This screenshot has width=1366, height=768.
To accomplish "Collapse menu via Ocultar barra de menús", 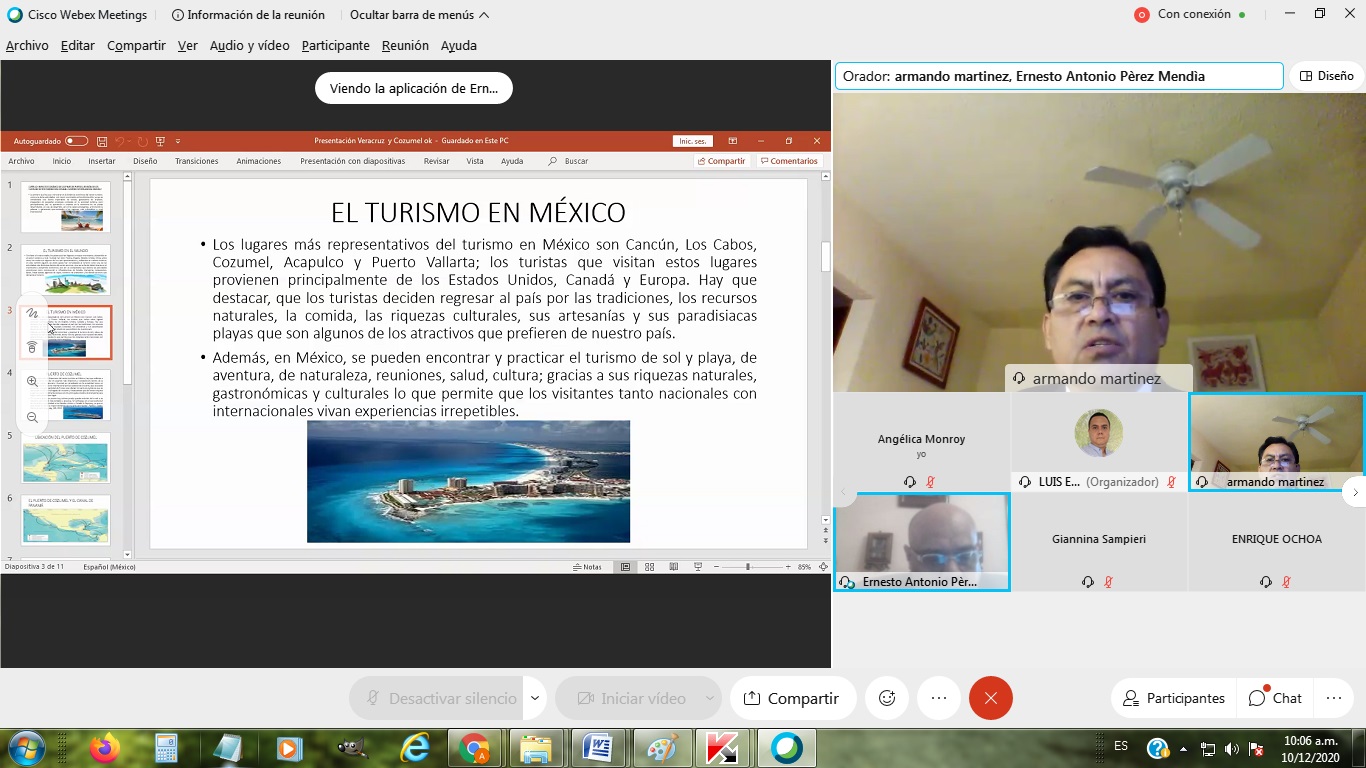I will point(420,15).
